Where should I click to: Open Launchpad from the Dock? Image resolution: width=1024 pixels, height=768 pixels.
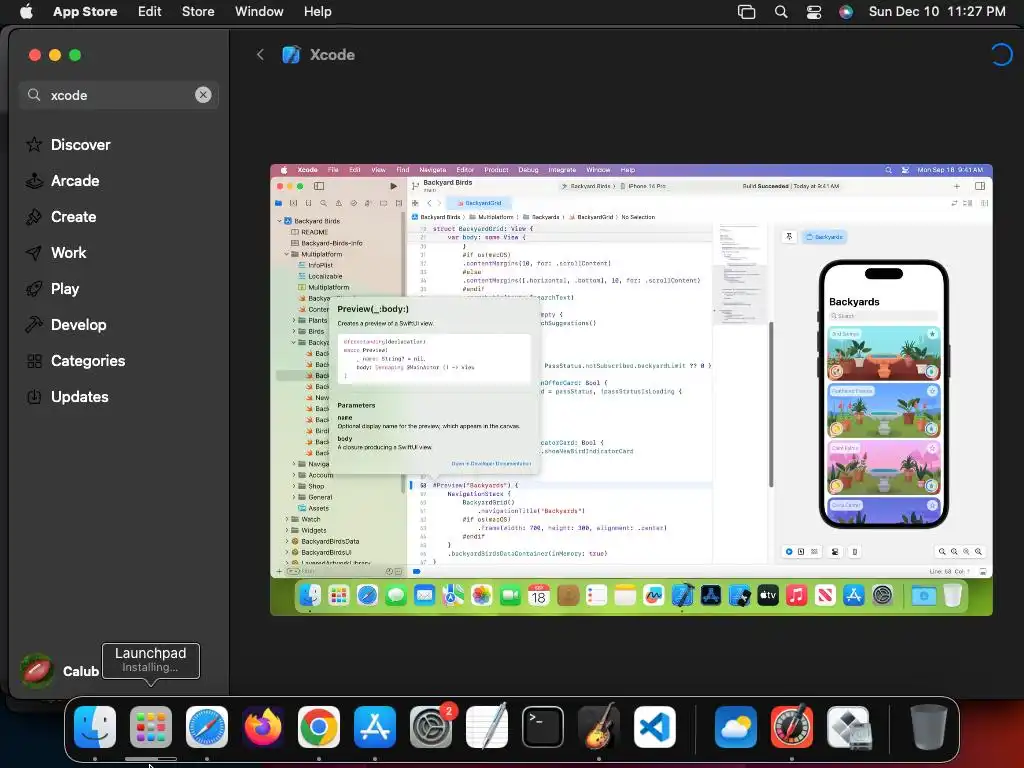tap(151, 727)
